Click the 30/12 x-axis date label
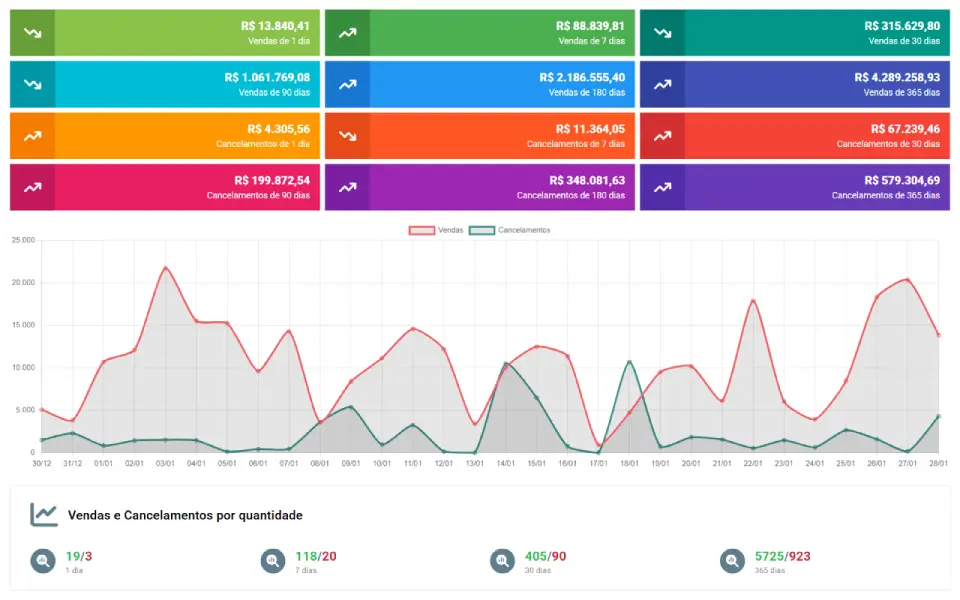 (42, 463)
